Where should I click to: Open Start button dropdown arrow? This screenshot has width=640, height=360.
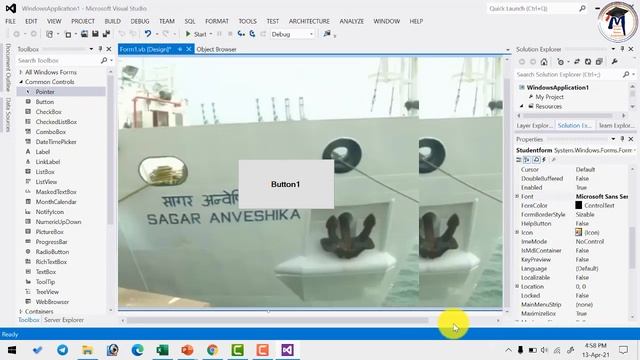pos(211,34)
